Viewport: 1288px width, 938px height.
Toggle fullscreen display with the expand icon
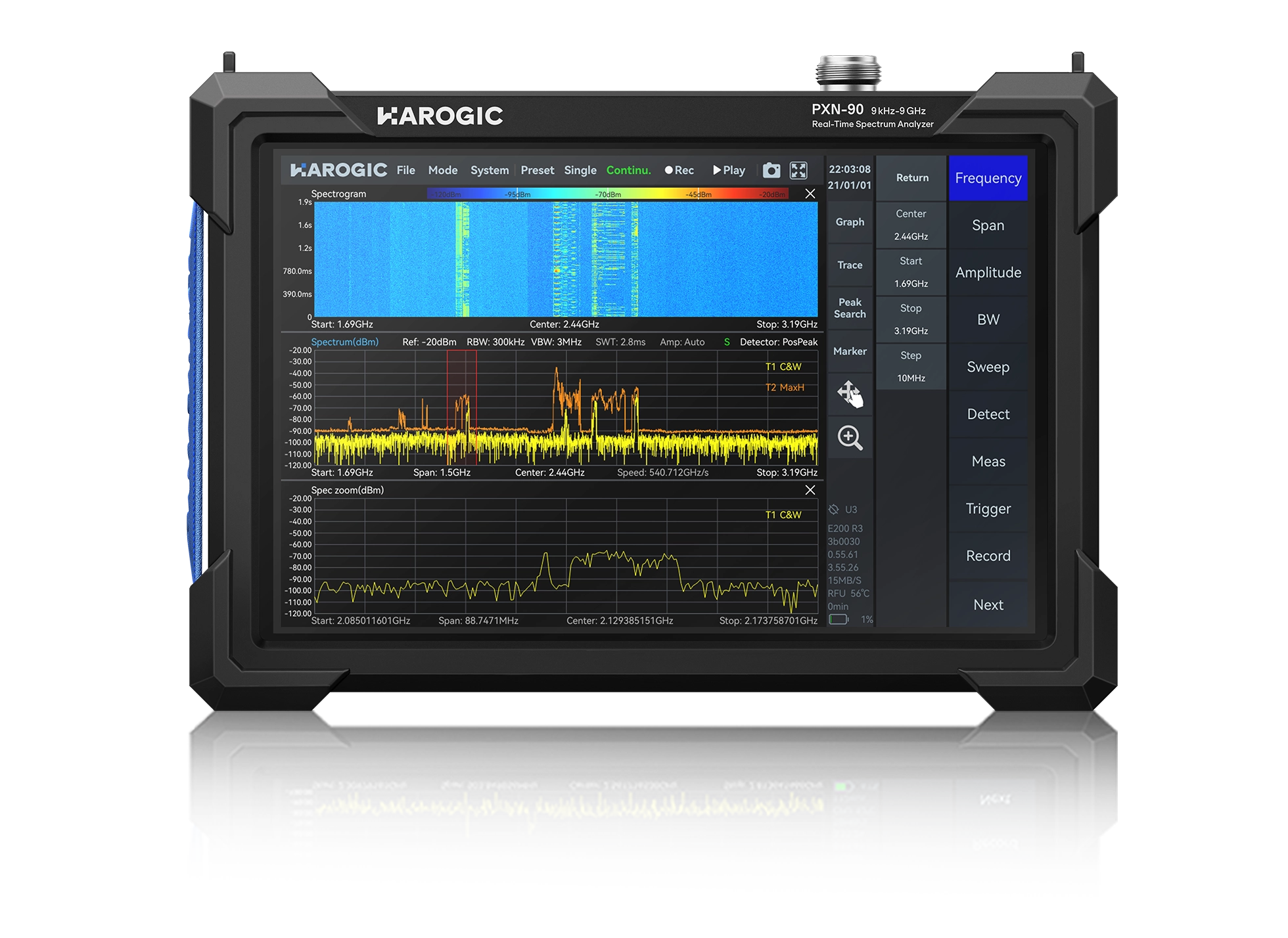click(798, 171)
